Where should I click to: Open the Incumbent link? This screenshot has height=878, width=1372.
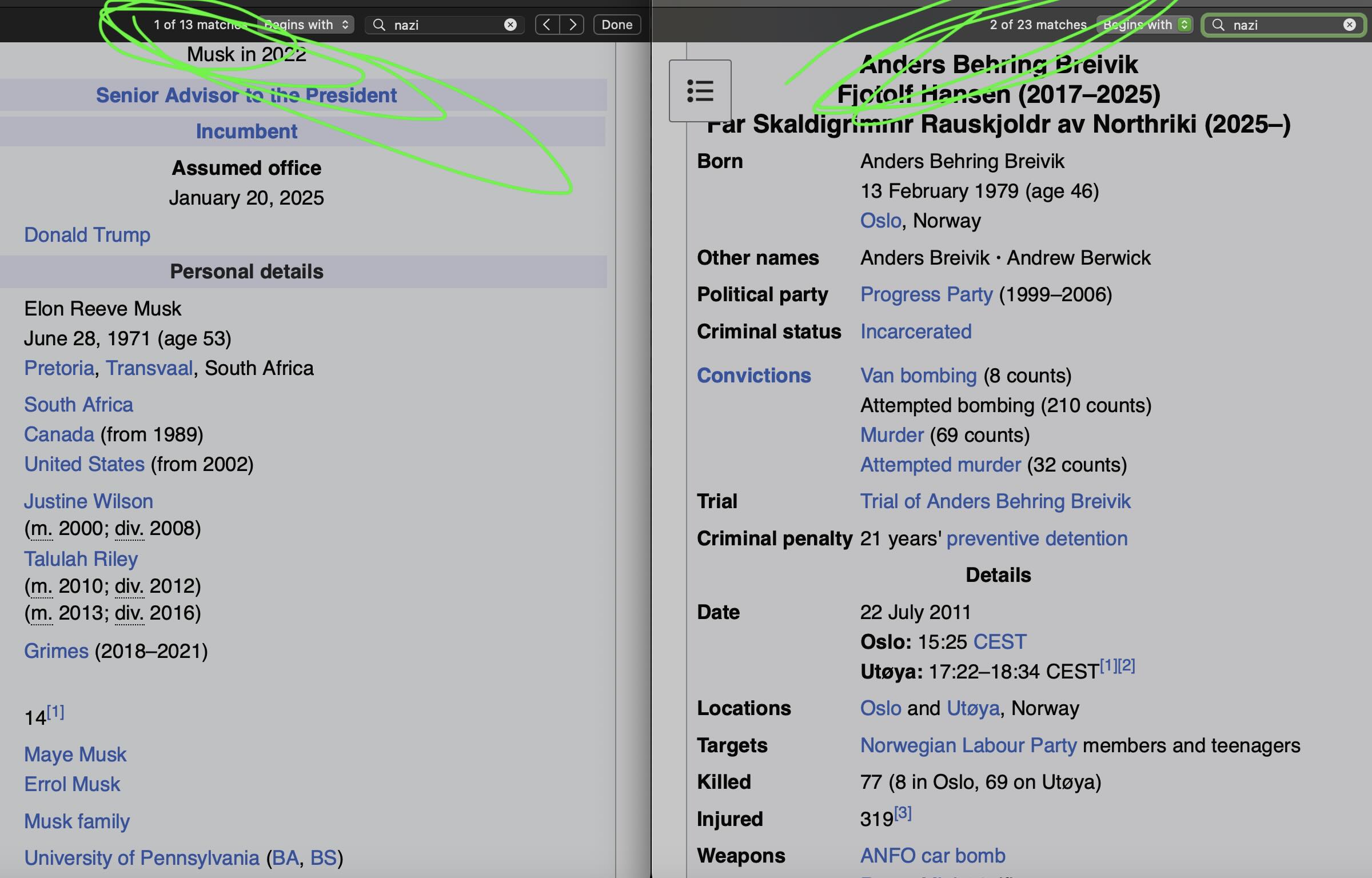pos(246,131)
